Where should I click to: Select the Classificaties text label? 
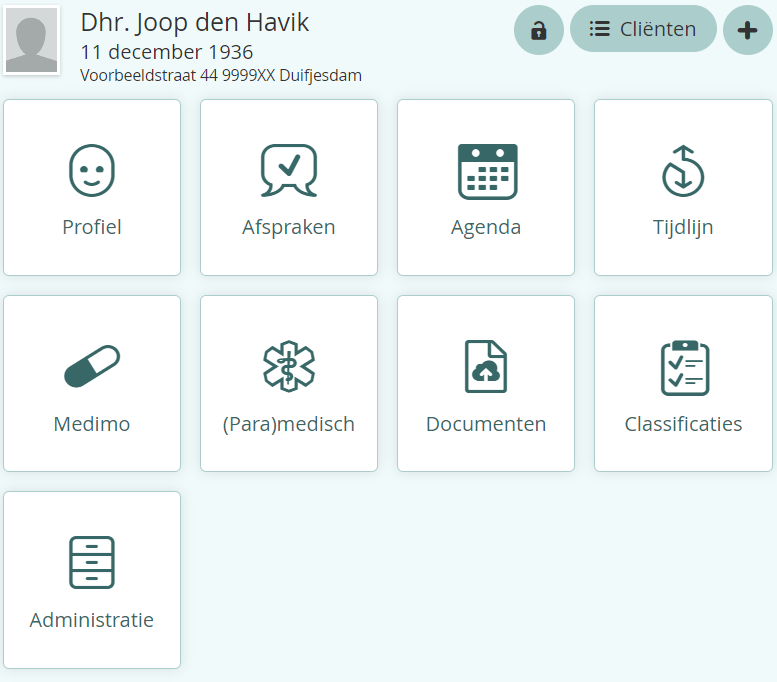tap(683, 424)
